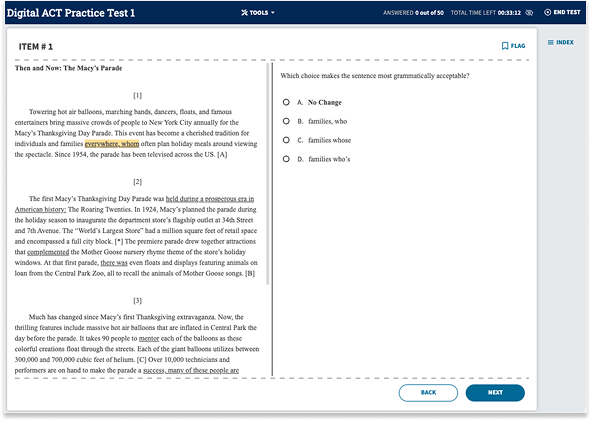Click underlined word 'mentor'

[149, 338]
